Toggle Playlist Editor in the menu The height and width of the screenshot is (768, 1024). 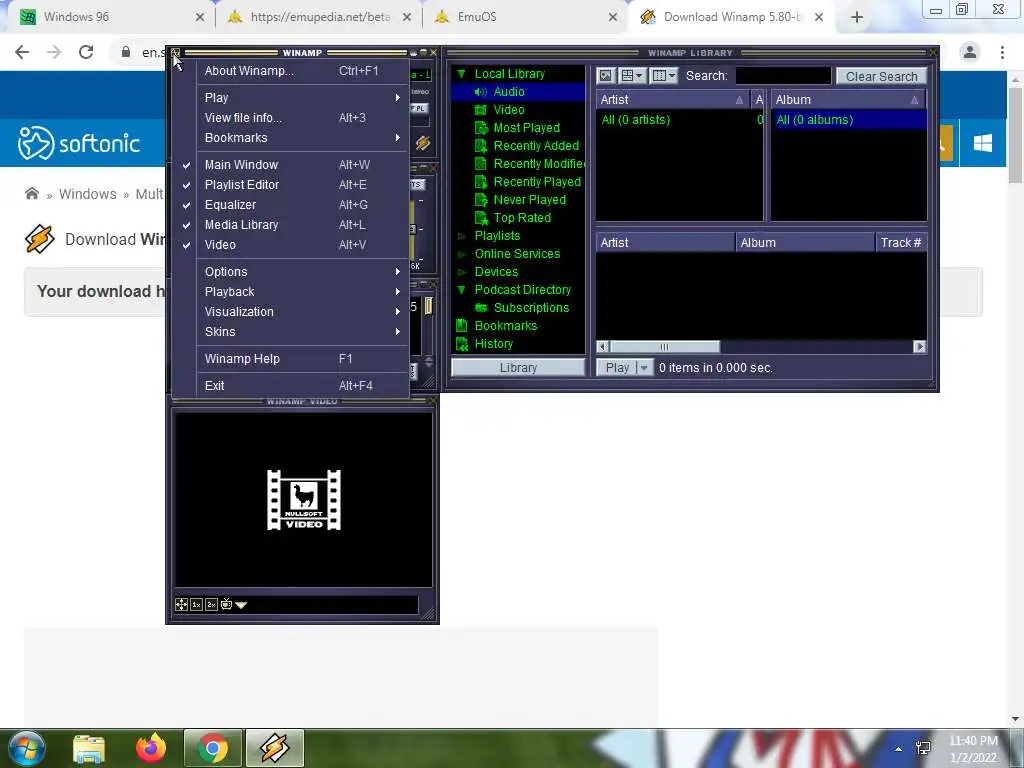291,185
